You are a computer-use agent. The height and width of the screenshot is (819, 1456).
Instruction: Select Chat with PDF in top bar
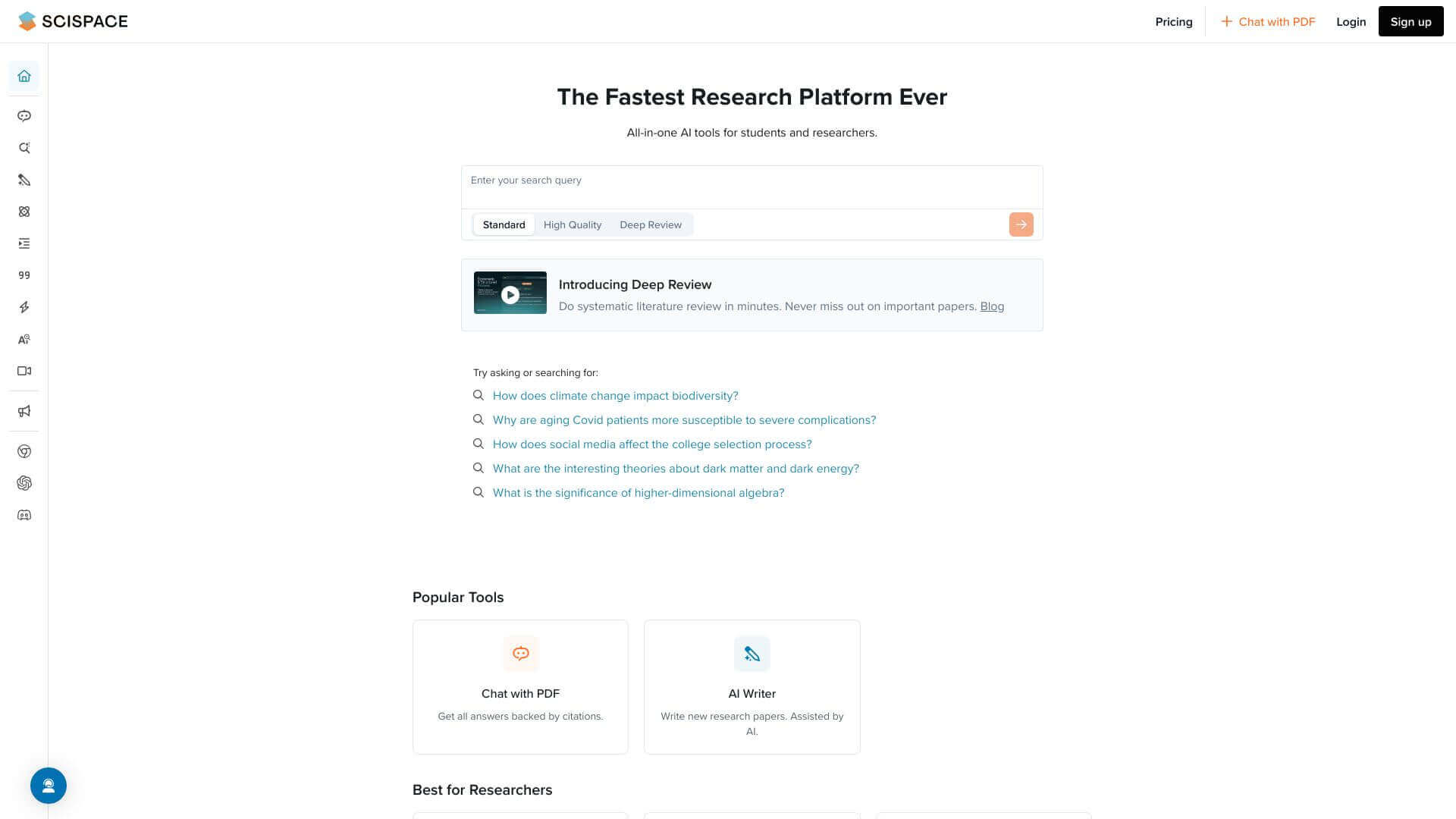tap(1268, 21)
